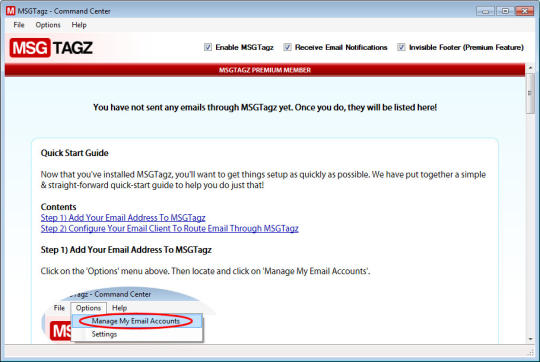
Task: Toggle Receive Email Notifications checkbox
Action: coord(287,47)
